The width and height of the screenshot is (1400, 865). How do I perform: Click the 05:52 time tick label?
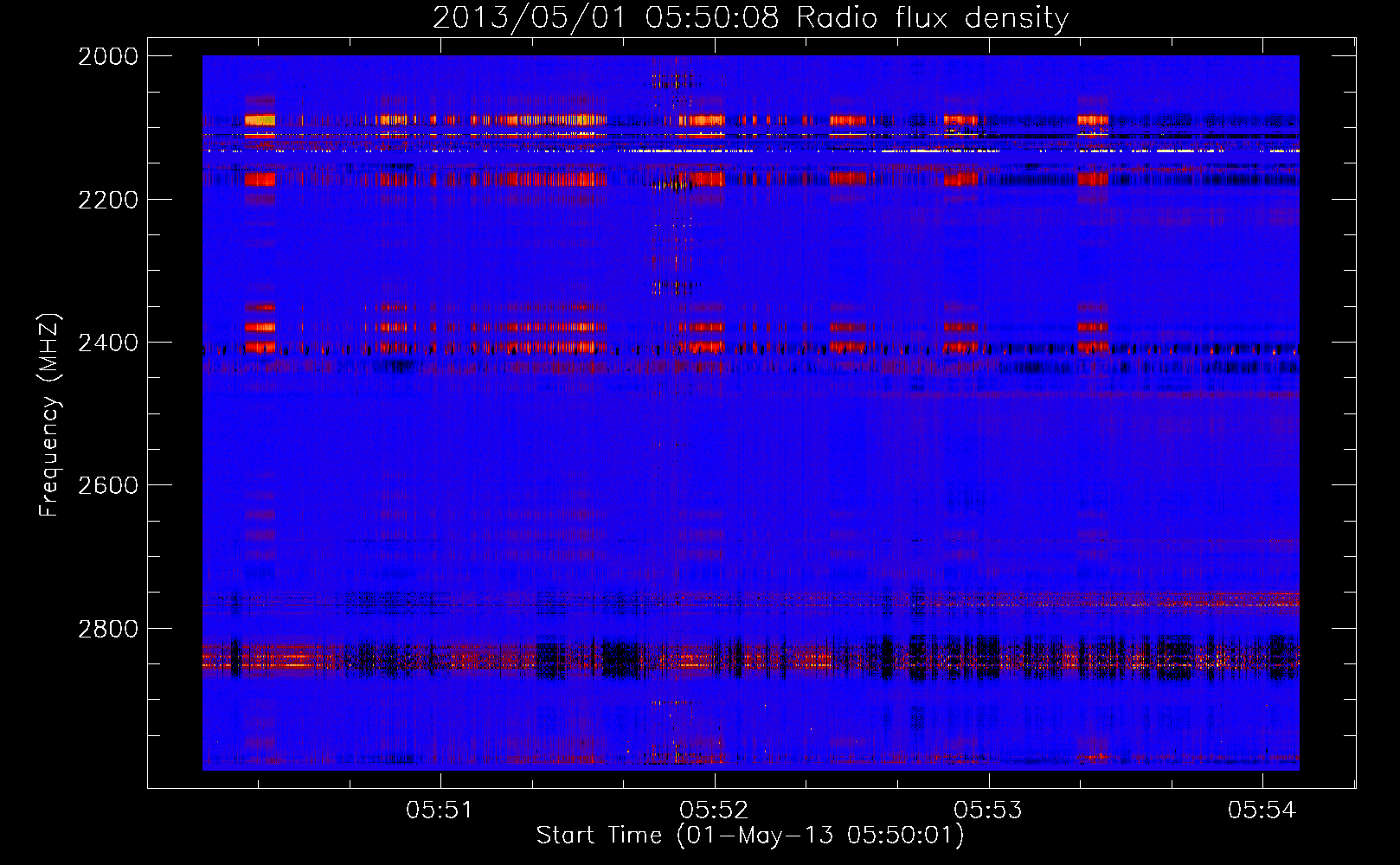pos(714,810)
